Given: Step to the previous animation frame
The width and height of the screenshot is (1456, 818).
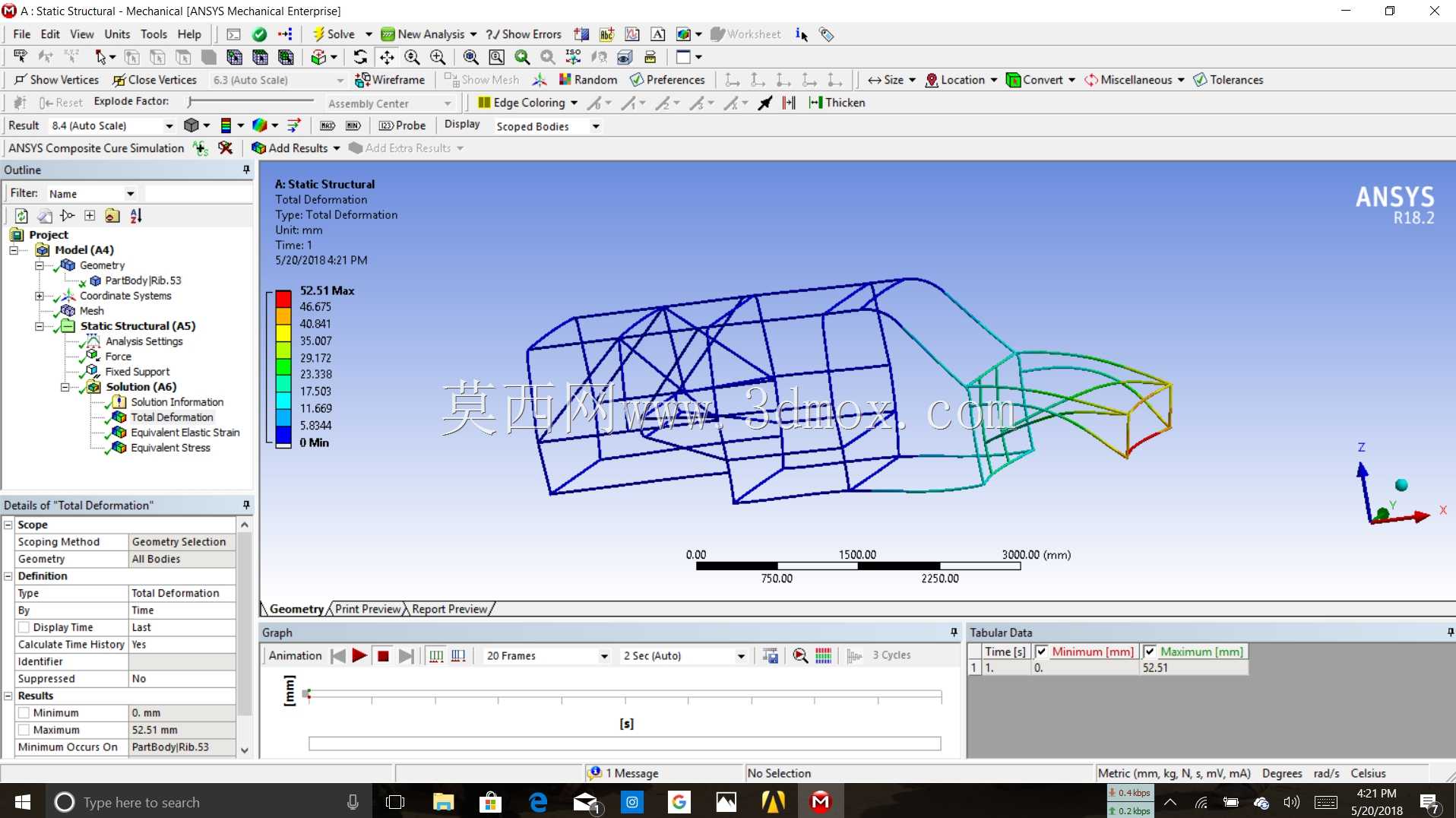Looking at the screenshot, I should coord(338,656).
